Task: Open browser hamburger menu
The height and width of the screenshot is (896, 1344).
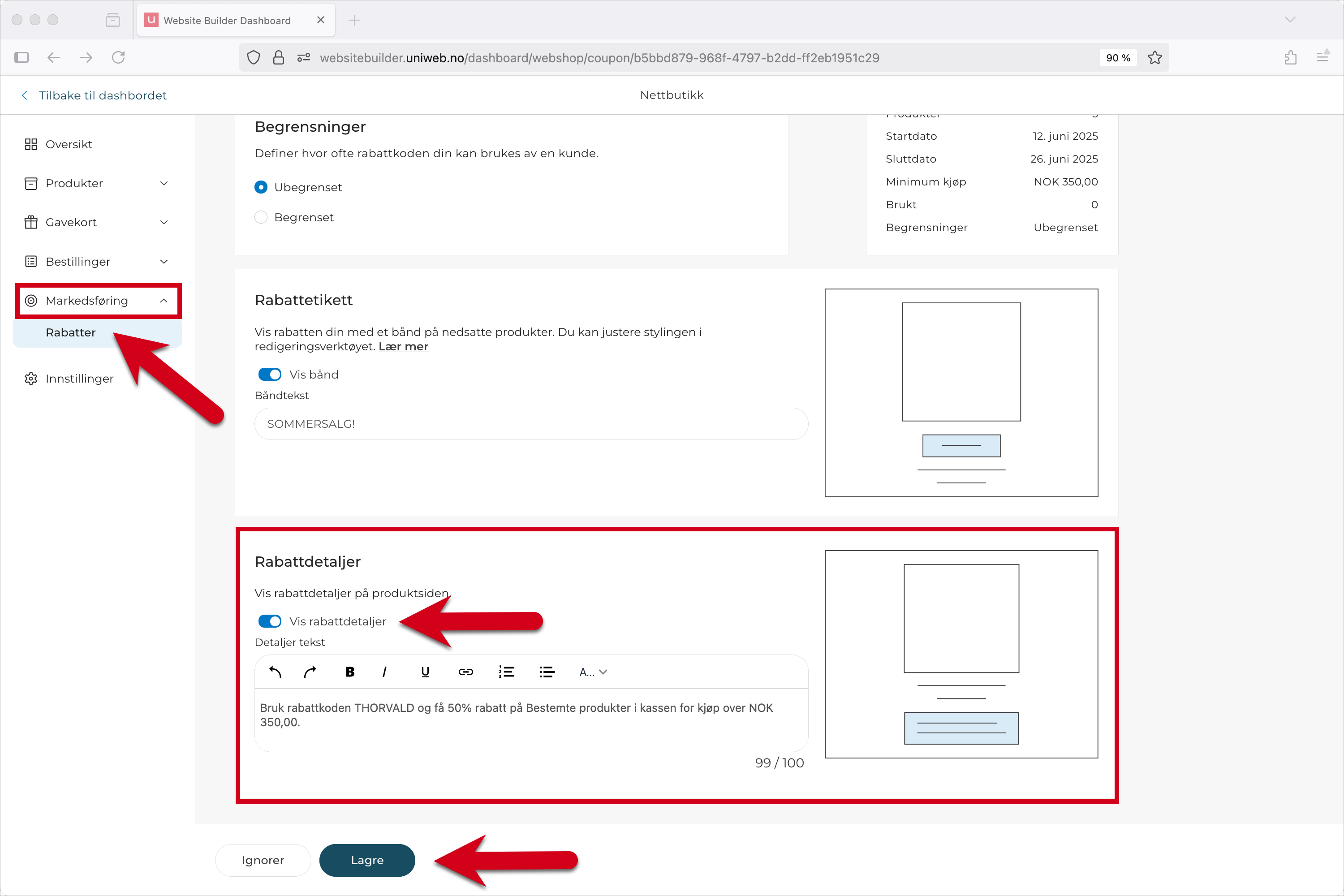Action: click(1323, 56)
